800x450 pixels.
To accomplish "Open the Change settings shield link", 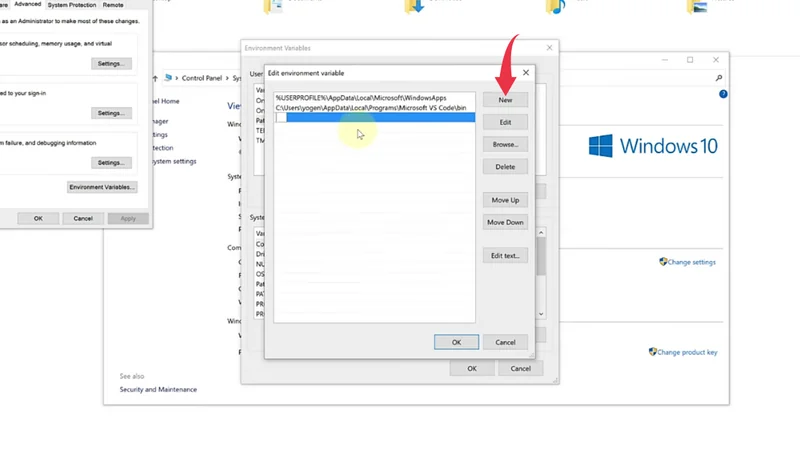I will click(x=691, y=262).
